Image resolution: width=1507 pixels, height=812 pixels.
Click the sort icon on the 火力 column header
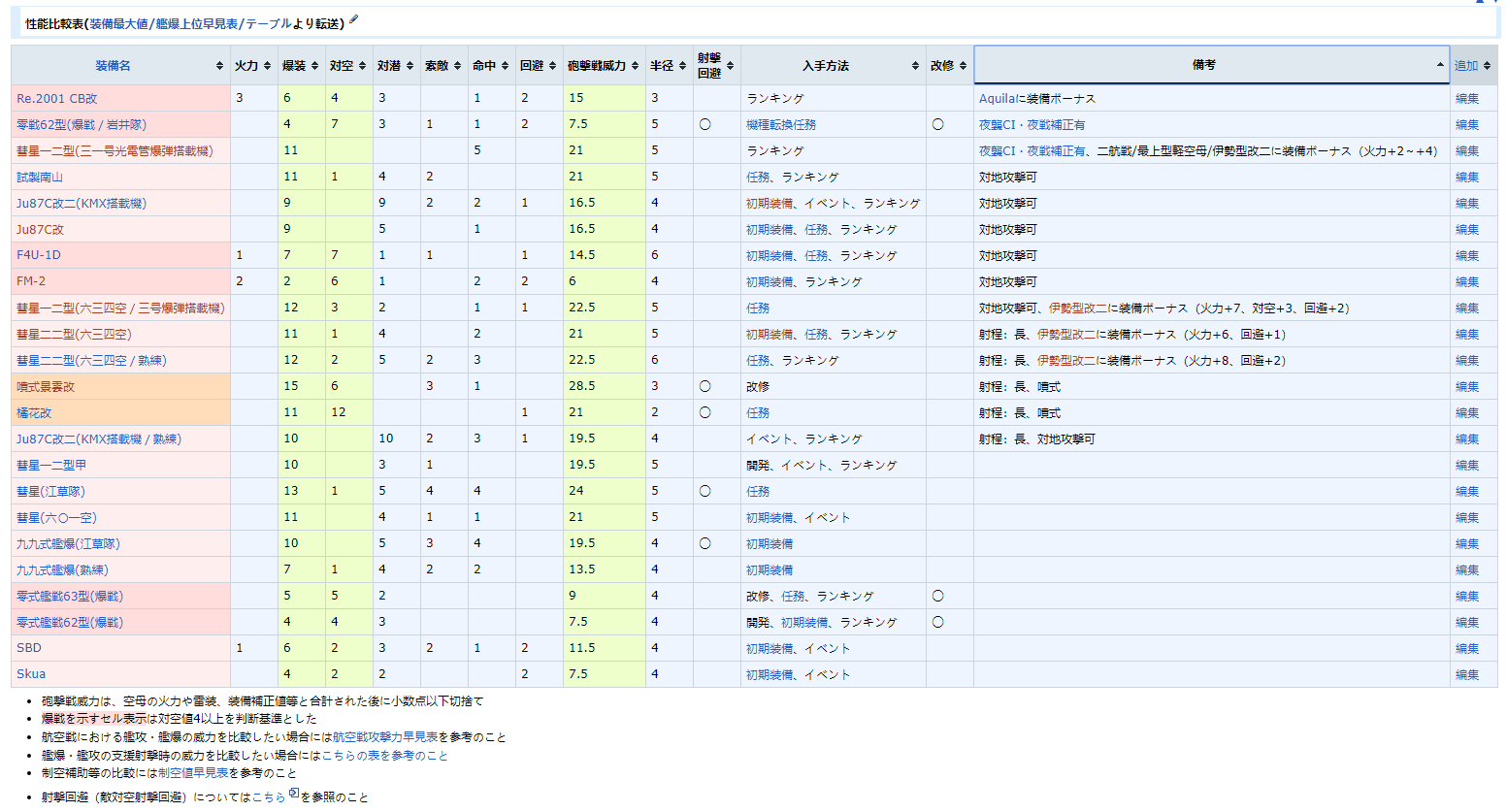[x=269, y=65]
